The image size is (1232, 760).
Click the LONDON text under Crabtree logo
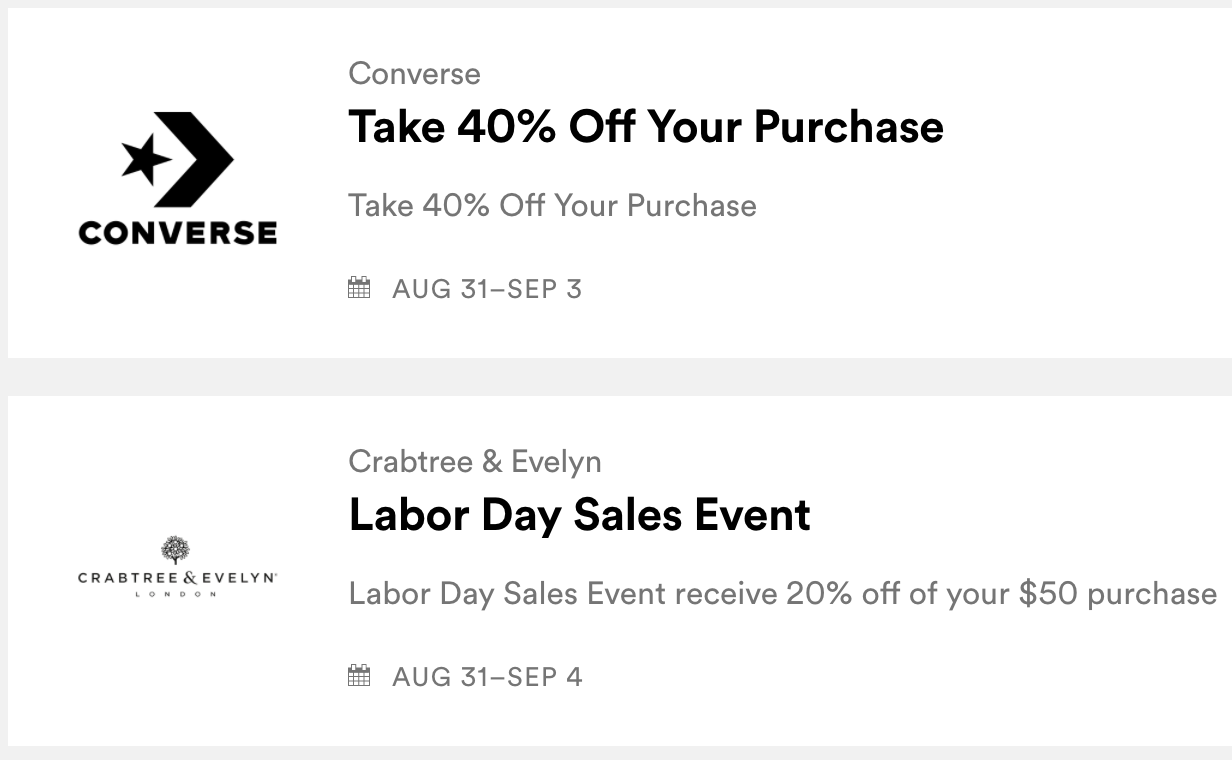(x=176, y=595)
